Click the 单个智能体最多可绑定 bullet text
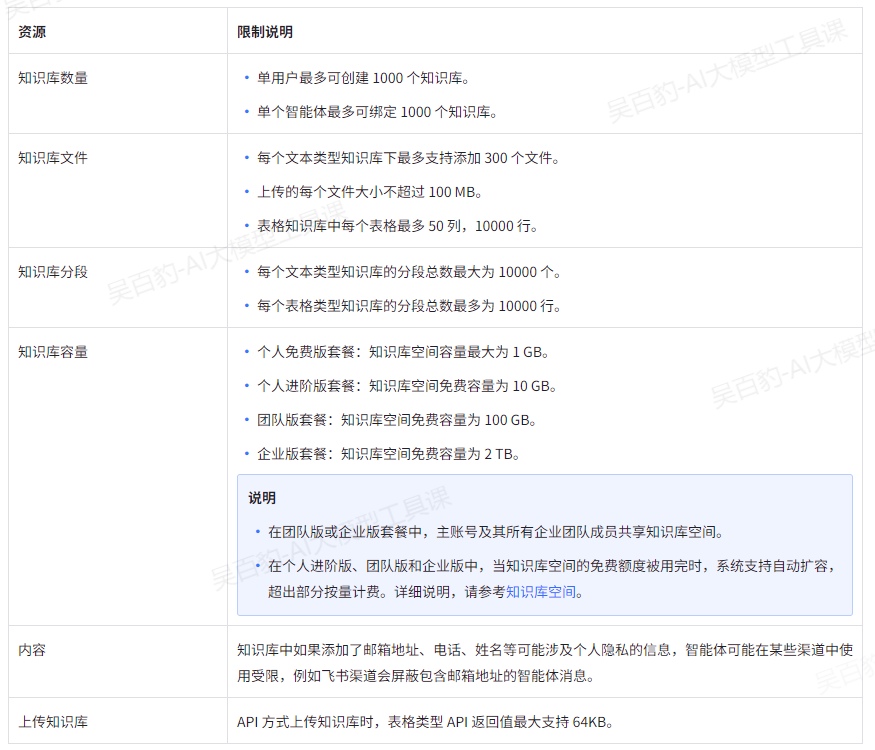The image size is (875, 750). pos(377,112)
